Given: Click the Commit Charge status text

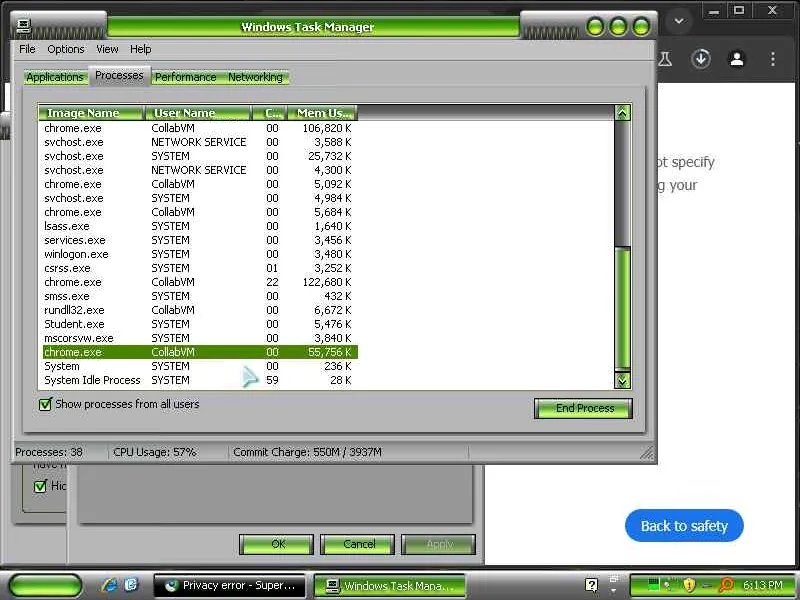Looking at the screenshot, I should [x=307, y=452].
